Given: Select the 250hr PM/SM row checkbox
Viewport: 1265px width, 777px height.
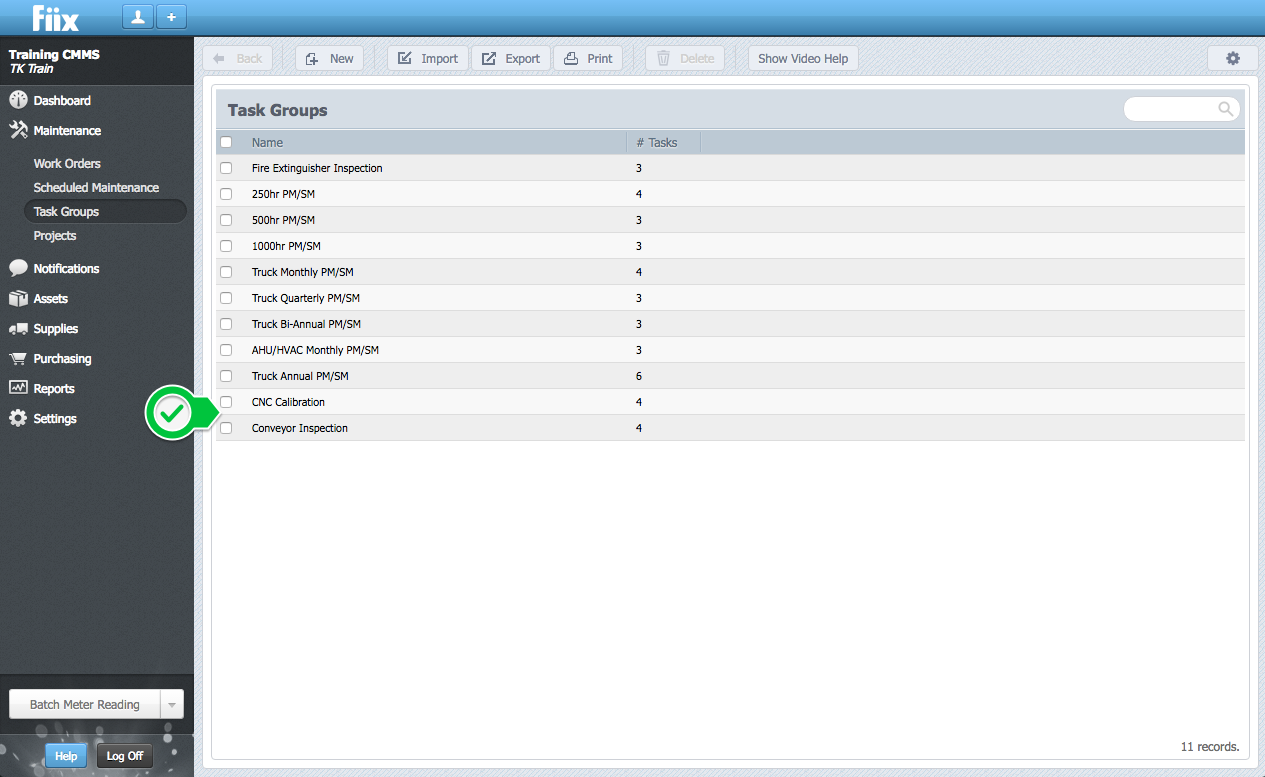Looking at the screenshot, I should (226, 194).
